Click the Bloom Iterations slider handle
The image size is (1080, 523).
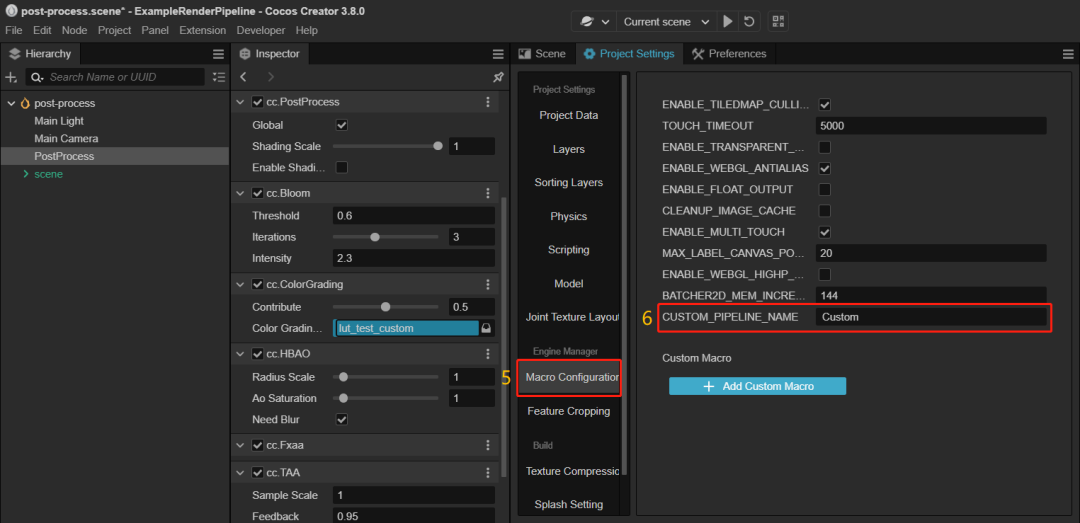point(375,237)
